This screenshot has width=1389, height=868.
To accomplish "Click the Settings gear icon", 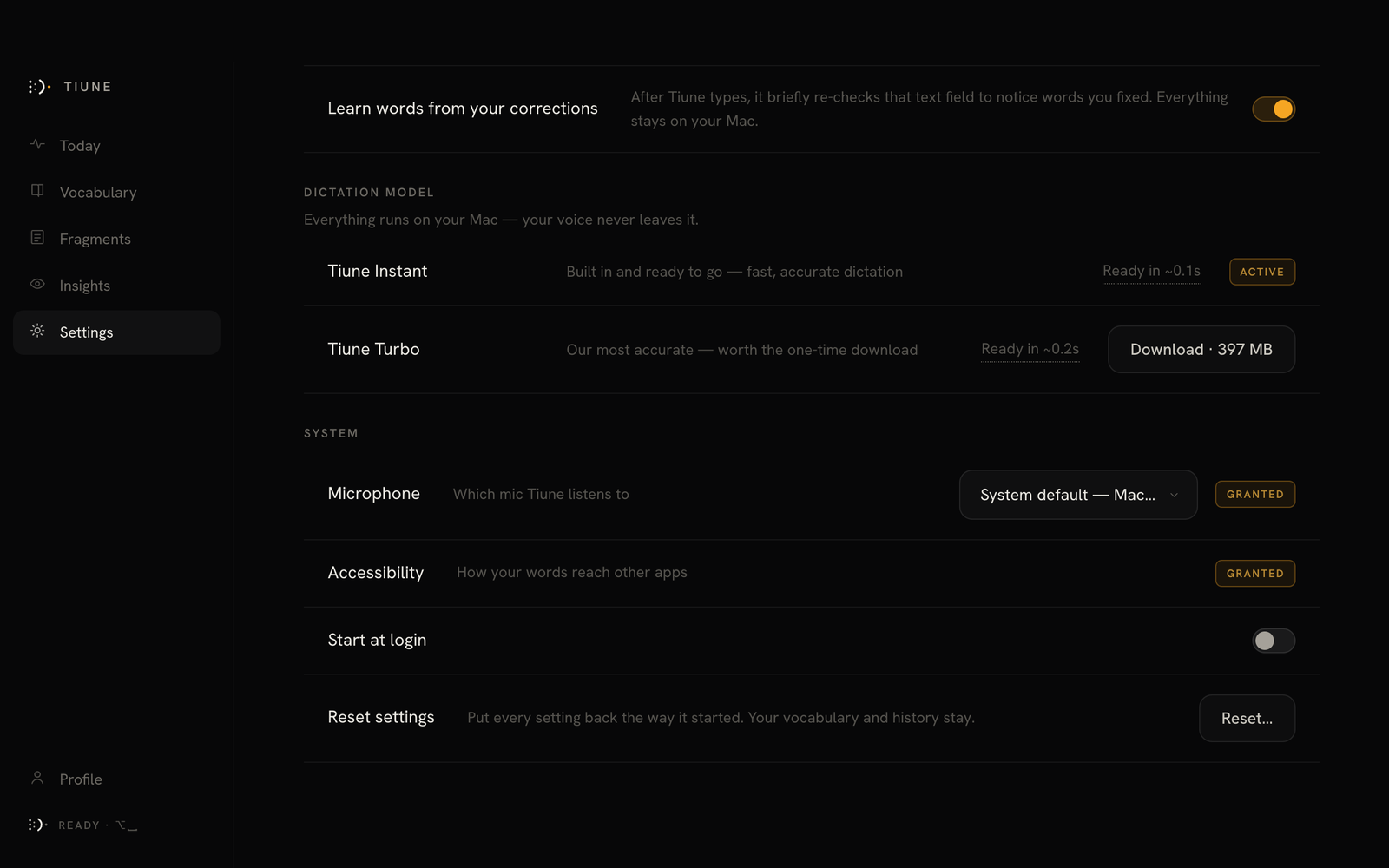I will click(37, 331).
